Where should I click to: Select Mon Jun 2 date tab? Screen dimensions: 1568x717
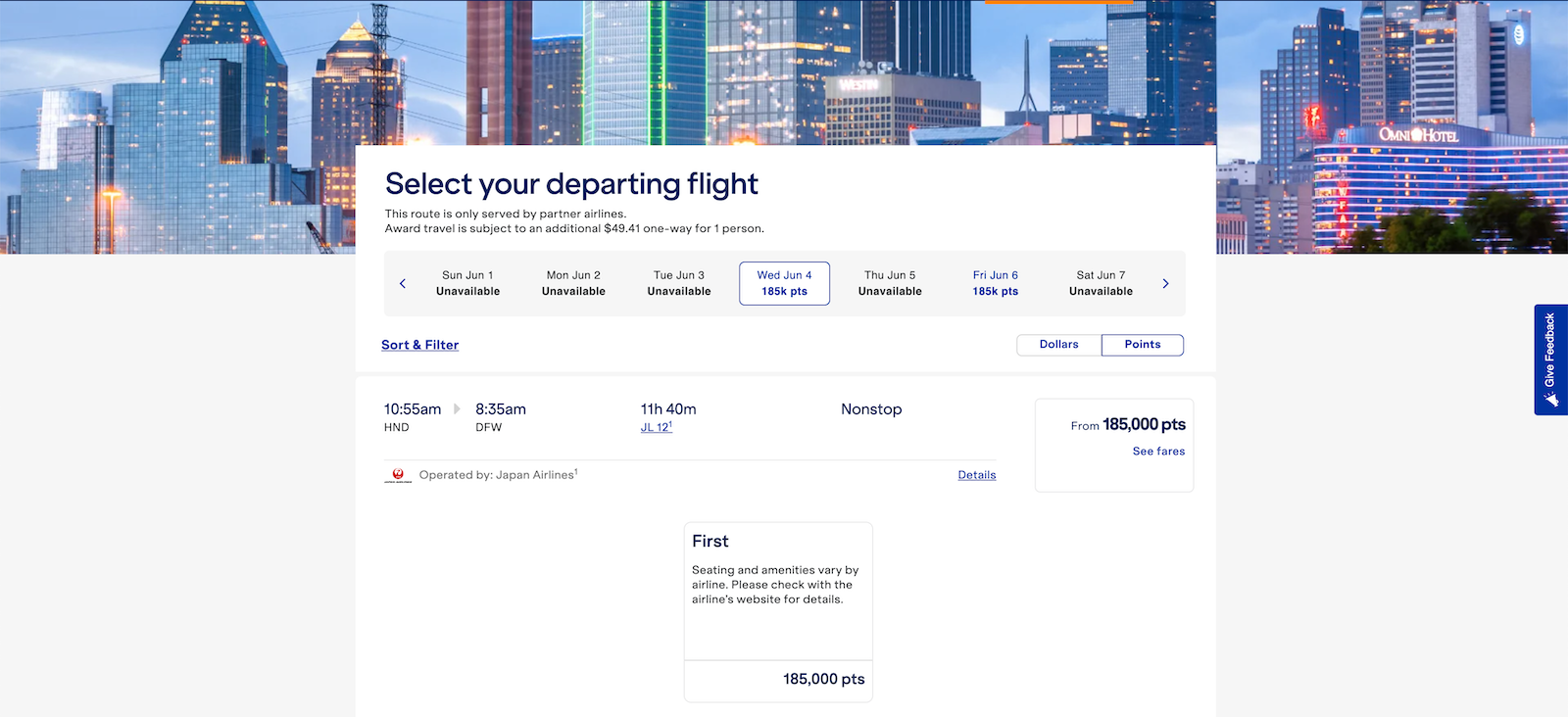tap(573, 283)
